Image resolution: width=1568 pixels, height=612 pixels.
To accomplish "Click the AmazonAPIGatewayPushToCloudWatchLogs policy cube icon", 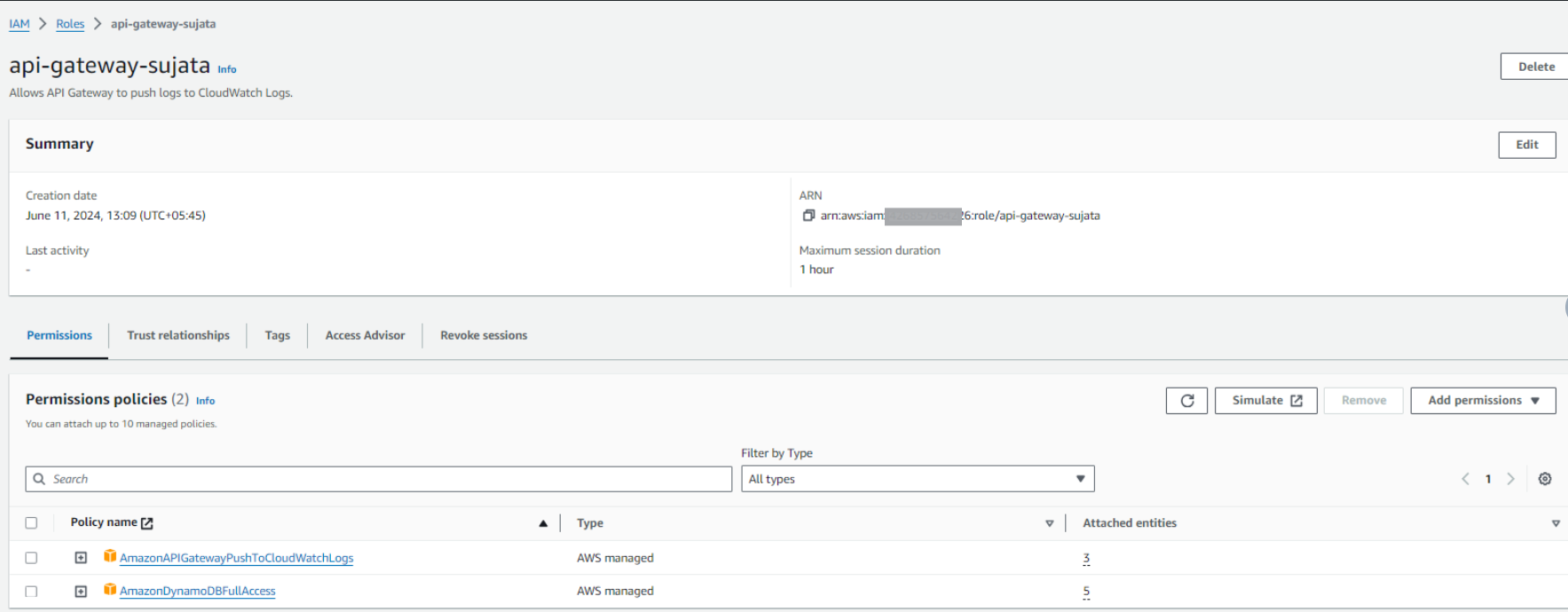I will [x=110, y=557].
